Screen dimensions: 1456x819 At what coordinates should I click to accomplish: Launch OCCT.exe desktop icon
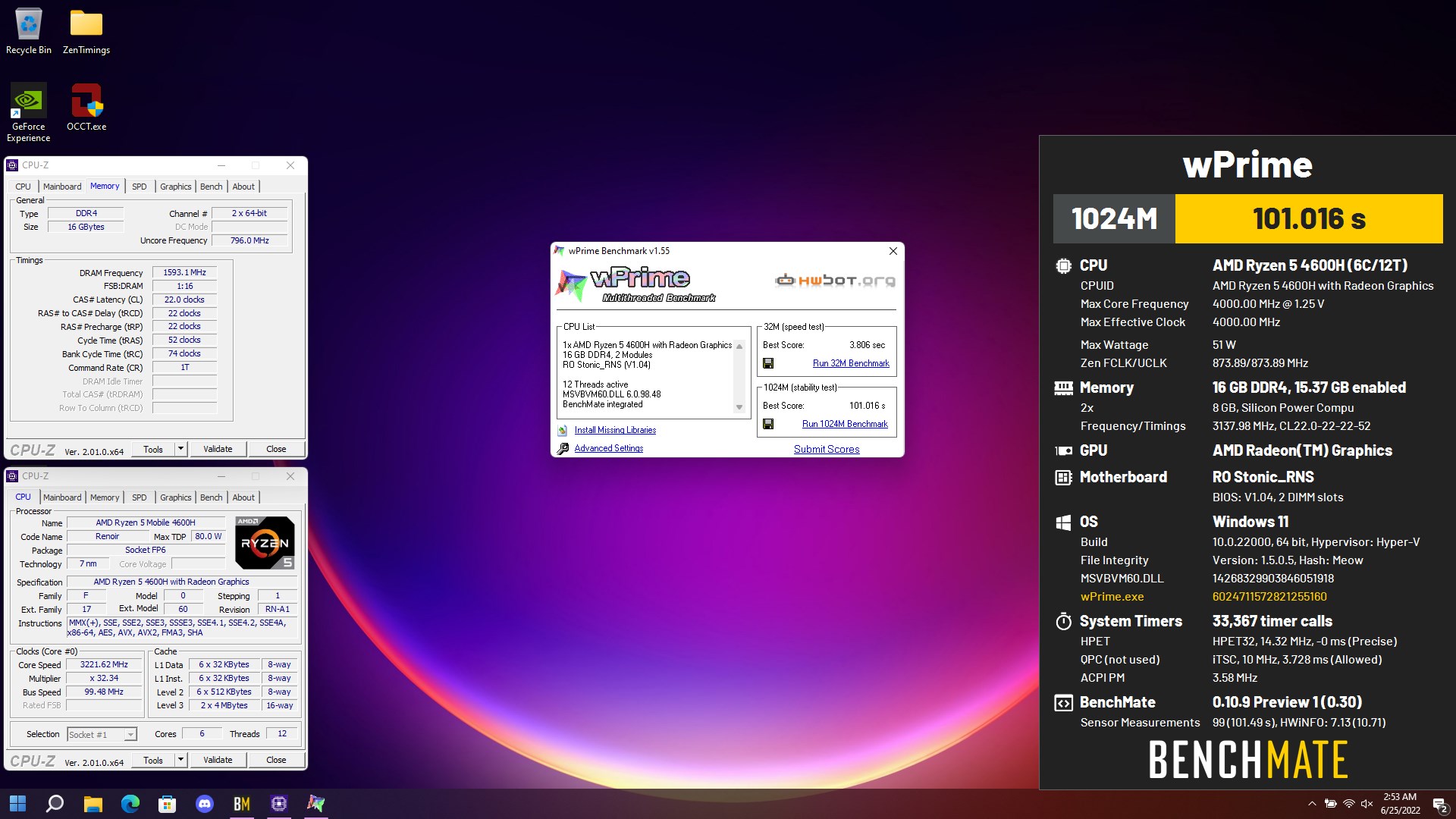tap(86, 107)
